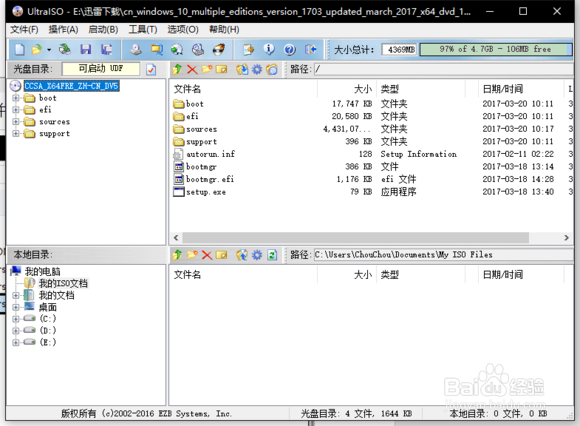The height and width of the screenshot is (426, 580).
Task: Select setup.exe in disc file list
Action: tap(206, 192)
